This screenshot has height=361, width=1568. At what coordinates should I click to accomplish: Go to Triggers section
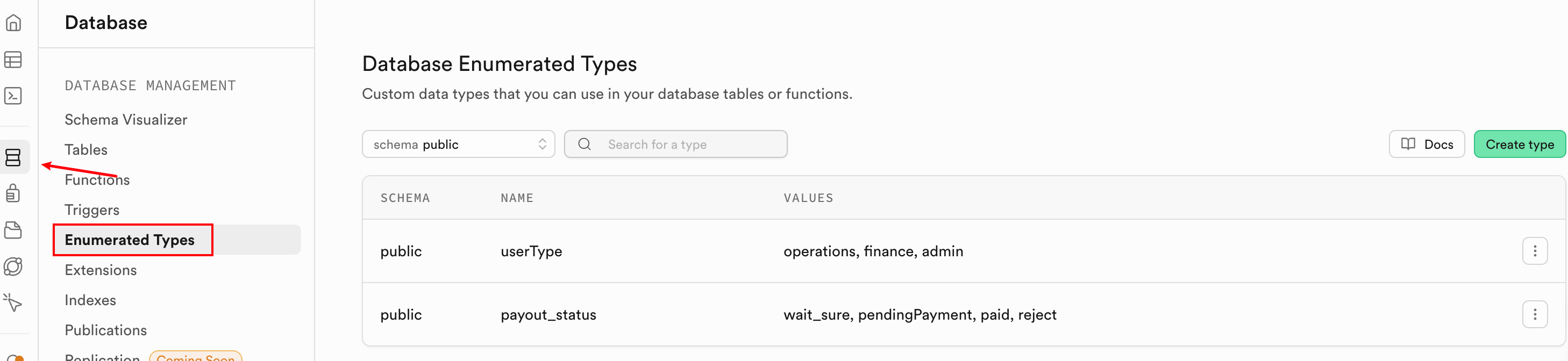92,210
